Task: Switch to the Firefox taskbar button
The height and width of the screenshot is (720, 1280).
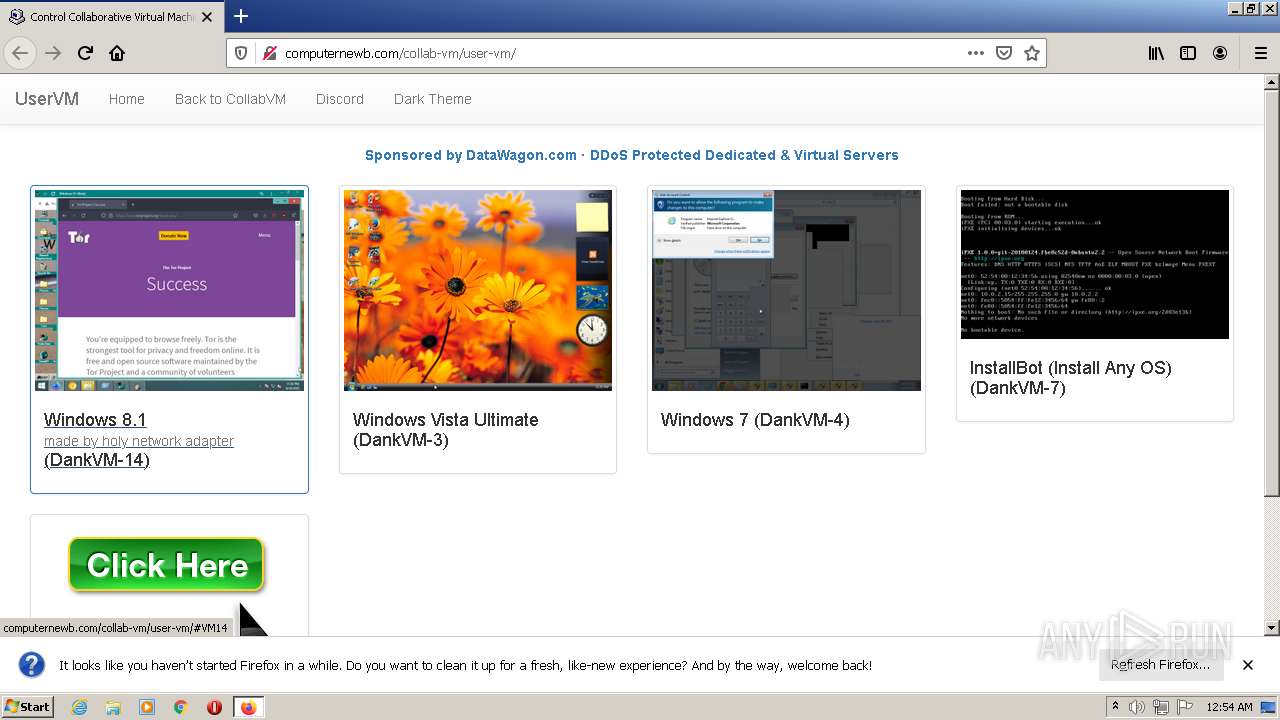Action: (248, 707)
